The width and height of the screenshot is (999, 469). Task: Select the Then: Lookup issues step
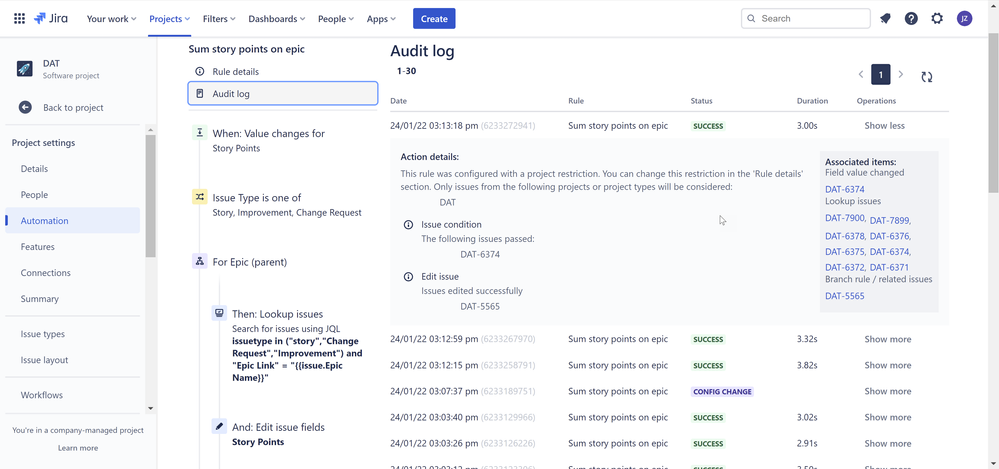pyautogui.click(x=277, y=314)
